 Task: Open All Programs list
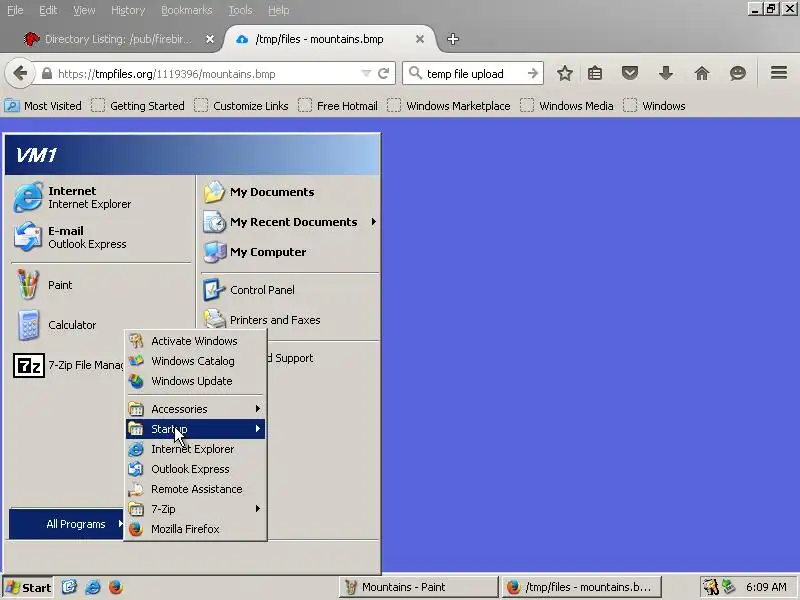[66, 524]
